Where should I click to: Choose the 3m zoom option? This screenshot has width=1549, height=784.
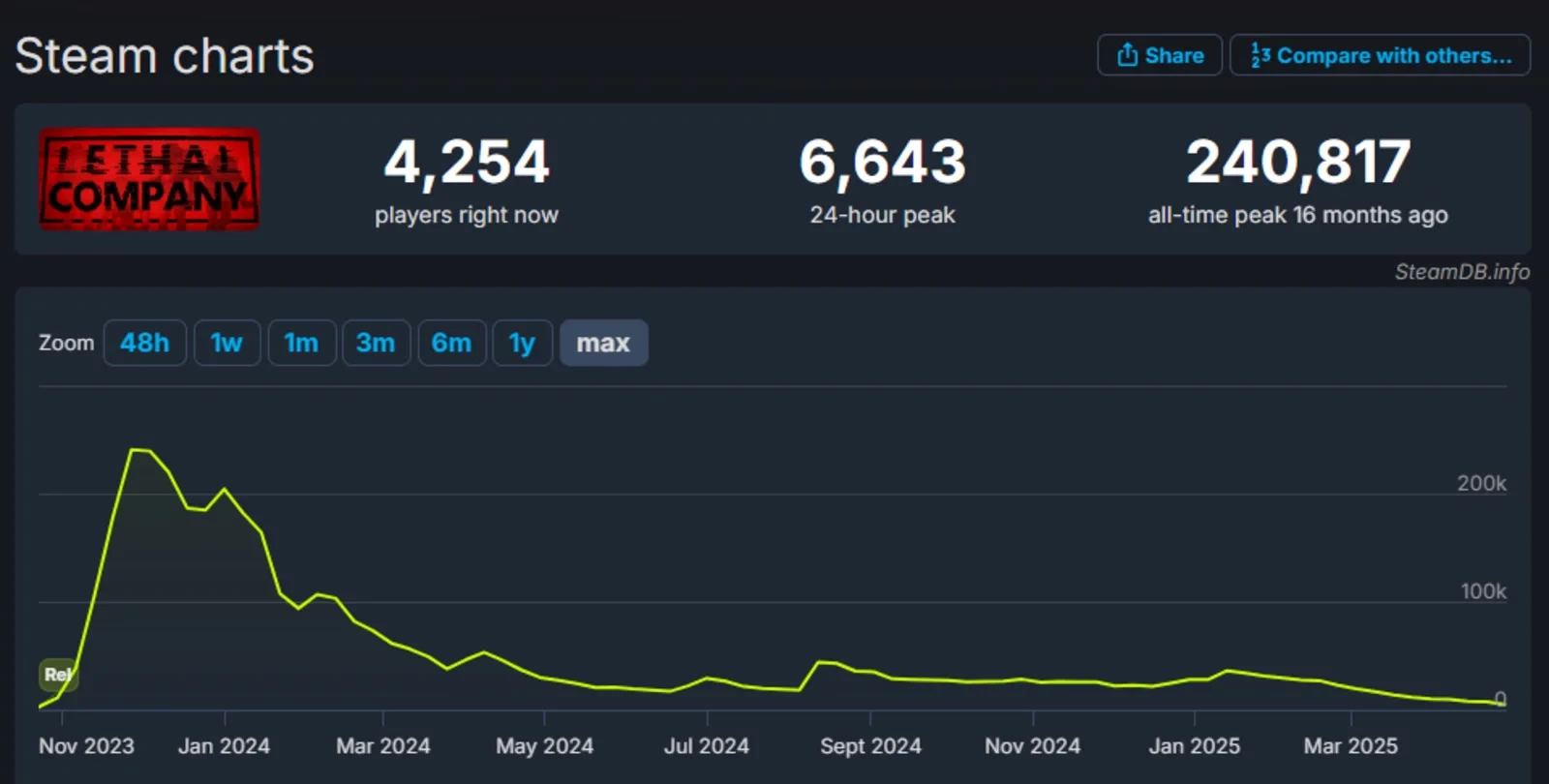[376, 343]
